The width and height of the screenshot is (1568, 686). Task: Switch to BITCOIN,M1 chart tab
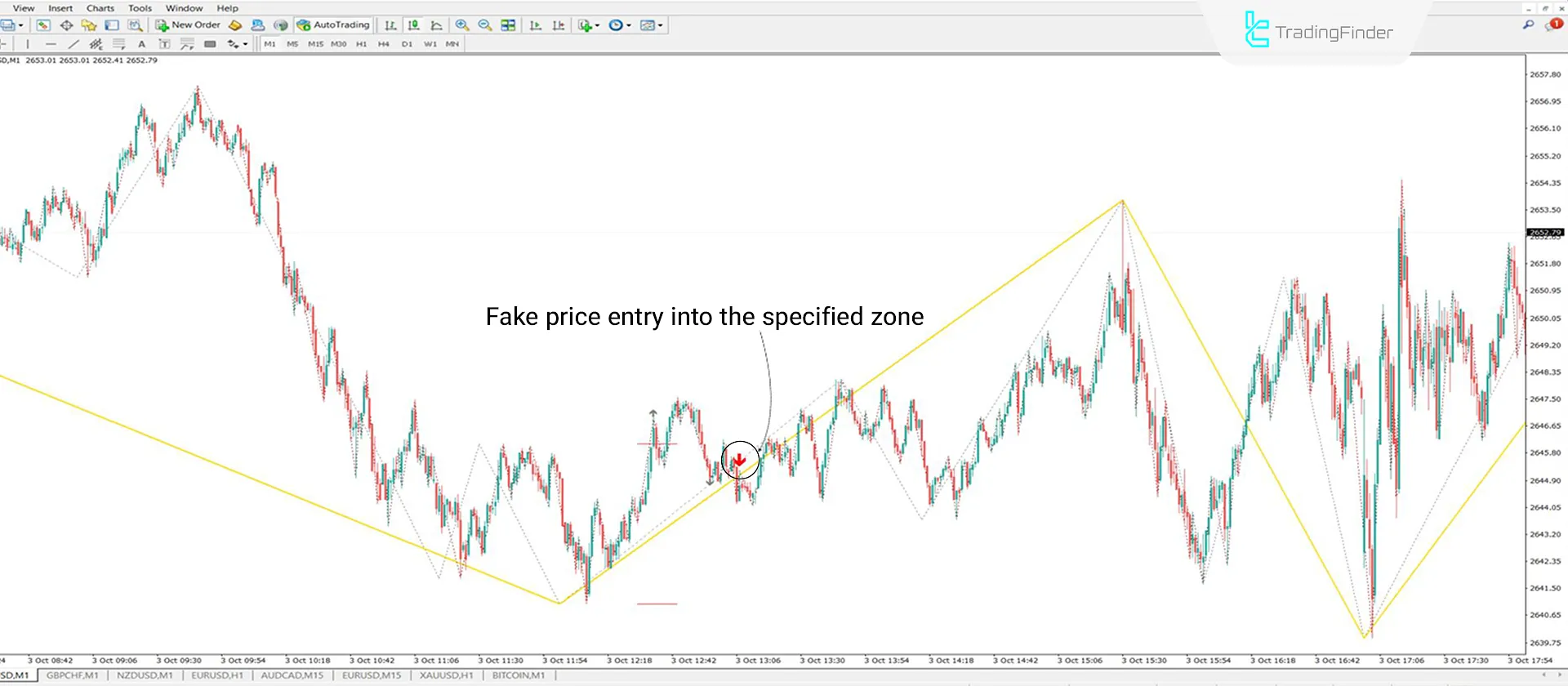click(519, 675)
